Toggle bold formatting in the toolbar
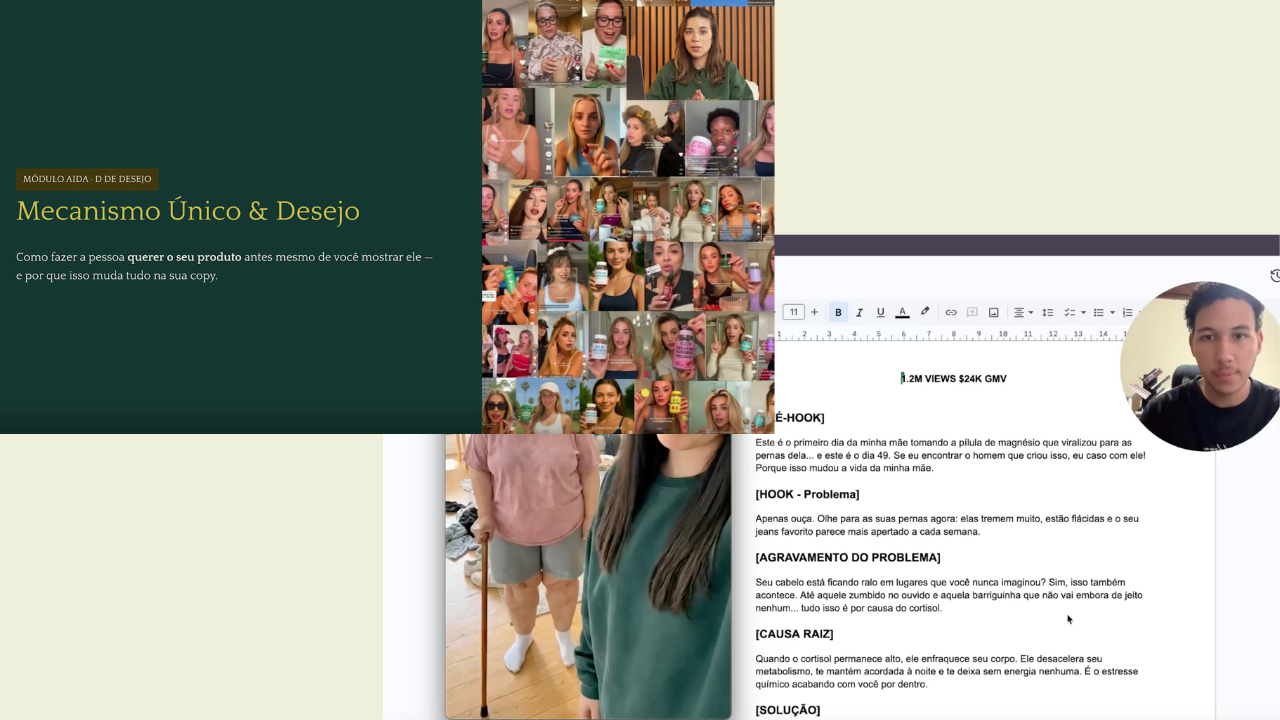 click(838, 312)
